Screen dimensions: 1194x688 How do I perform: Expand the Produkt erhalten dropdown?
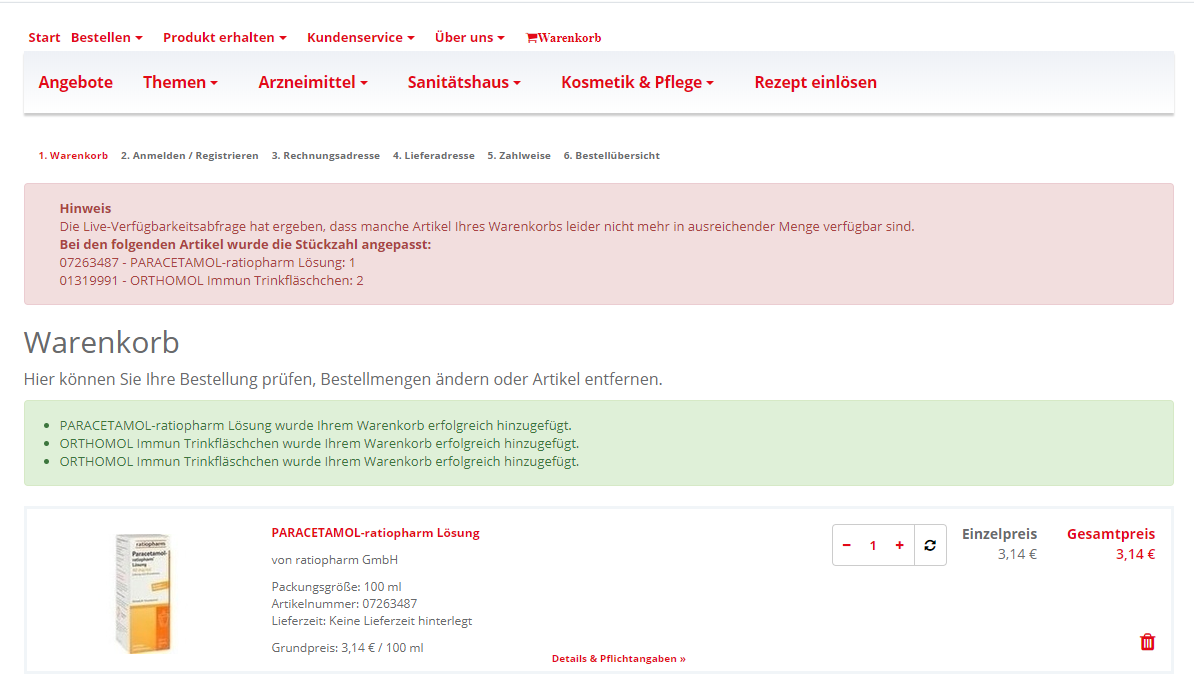224,38
